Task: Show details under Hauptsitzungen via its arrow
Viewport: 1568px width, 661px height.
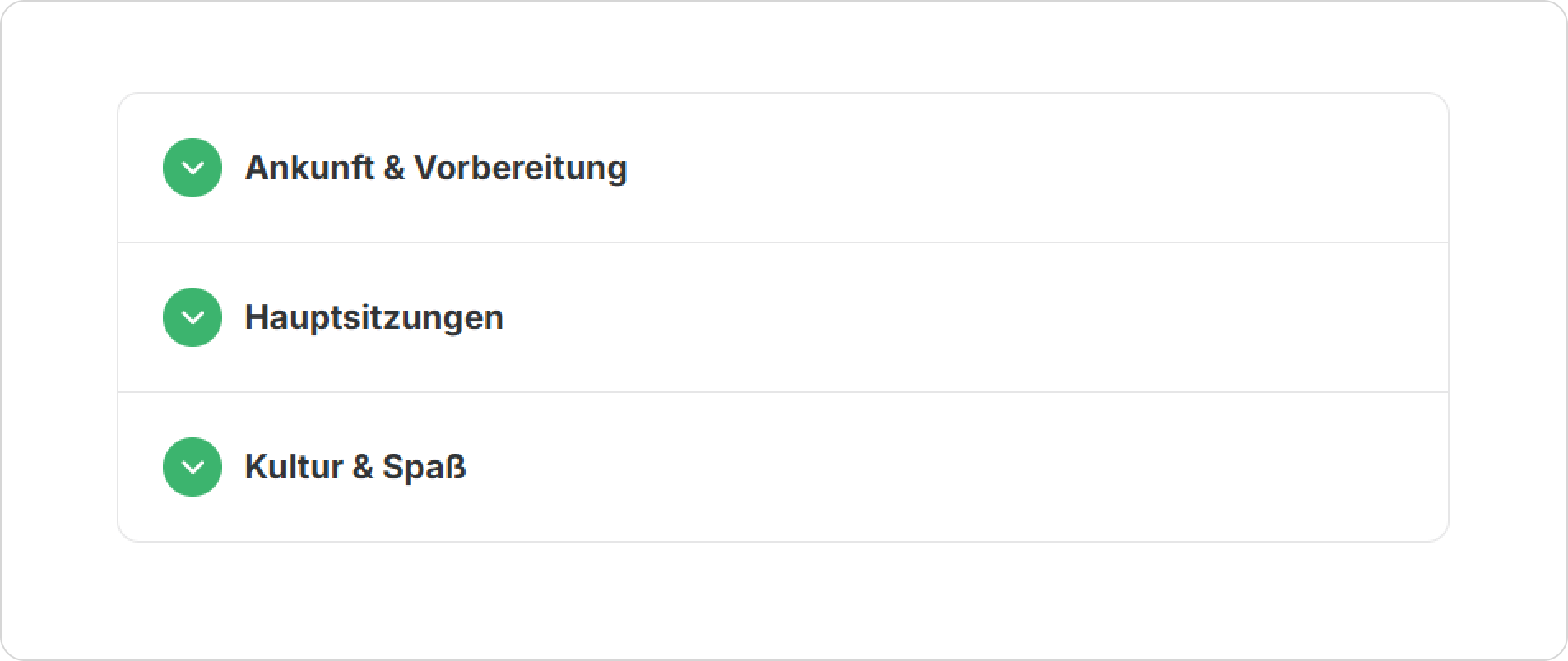Action: (193, 317)
